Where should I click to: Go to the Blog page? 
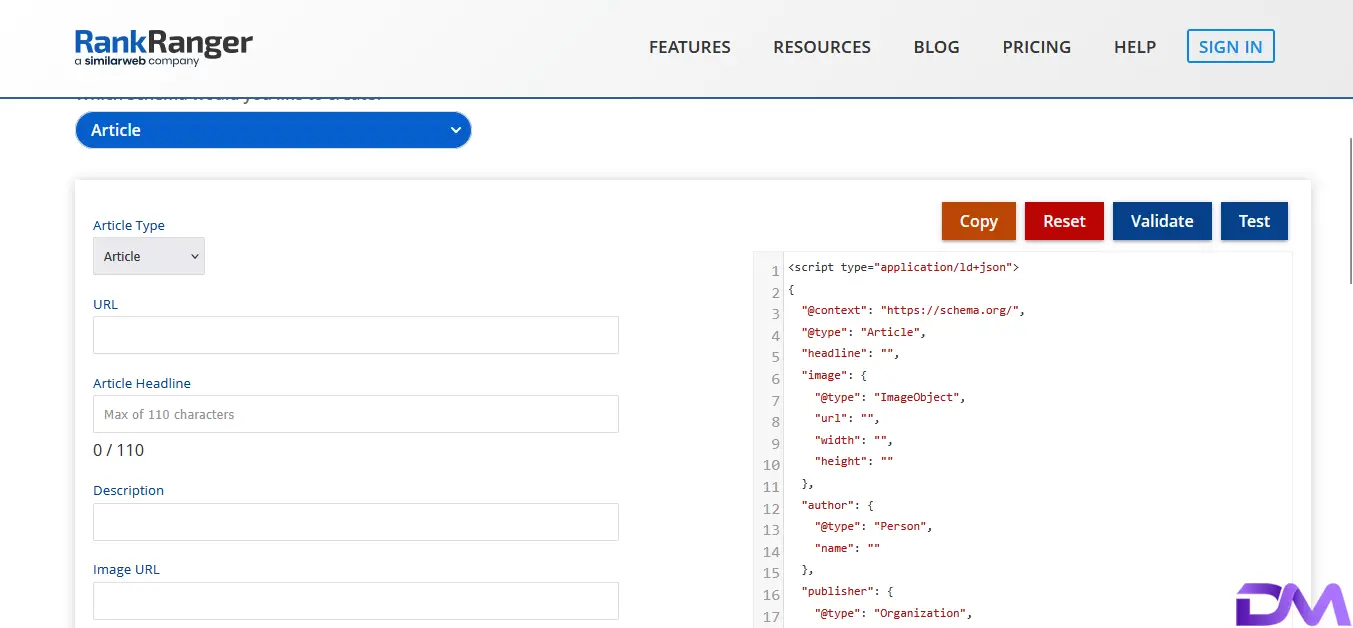[x=936, y=47]
